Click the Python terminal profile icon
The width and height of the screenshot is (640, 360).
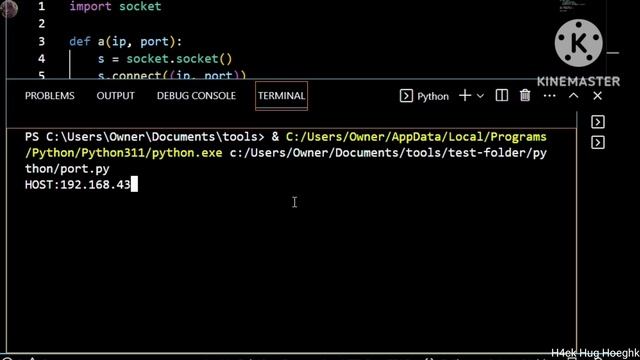coord(406,96)
